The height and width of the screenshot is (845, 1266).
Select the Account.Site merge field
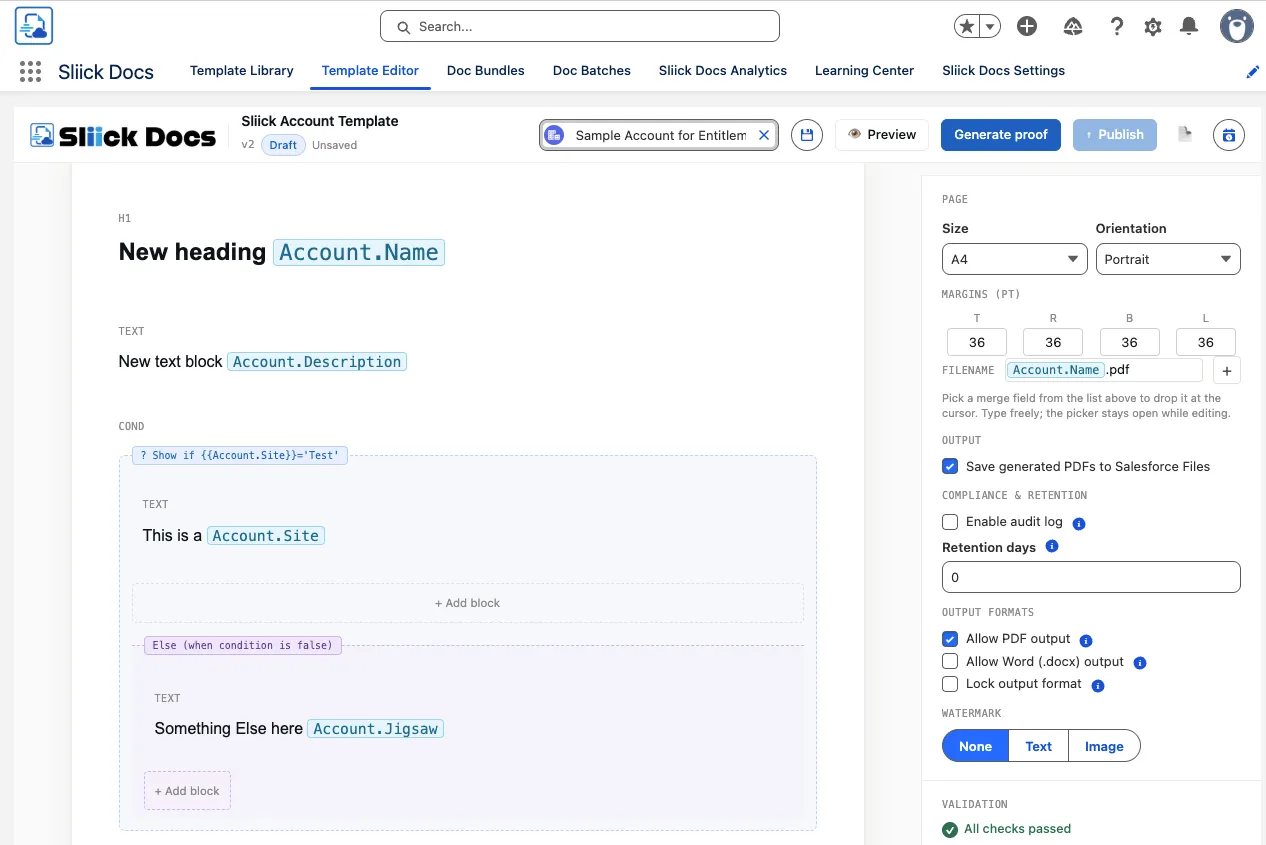[266, 536]
